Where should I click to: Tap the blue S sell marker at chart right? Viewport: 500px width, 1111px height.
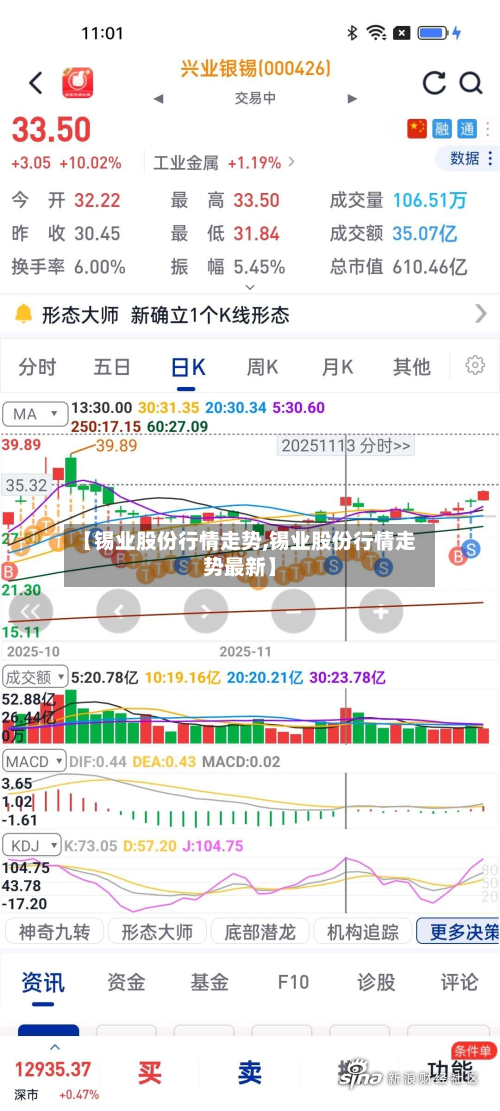point(472,548)
